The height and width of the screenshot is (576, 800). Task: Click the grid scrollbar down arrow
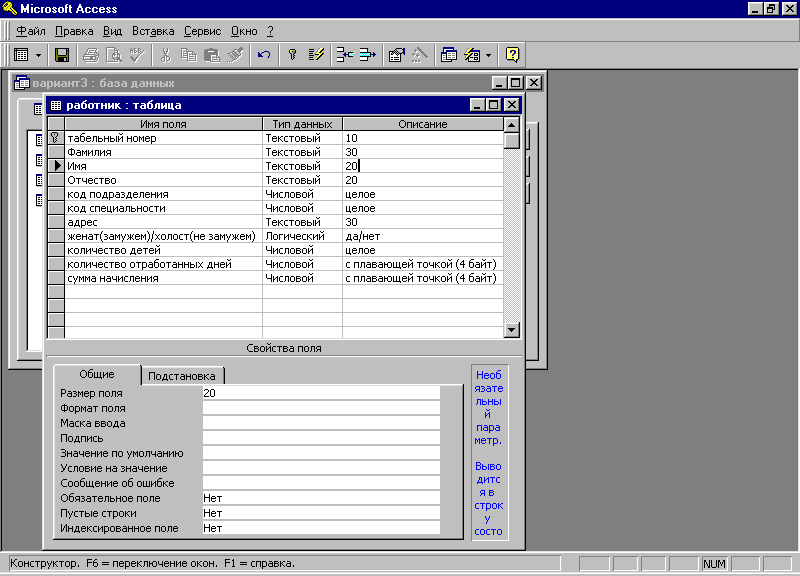coord(512,330)
